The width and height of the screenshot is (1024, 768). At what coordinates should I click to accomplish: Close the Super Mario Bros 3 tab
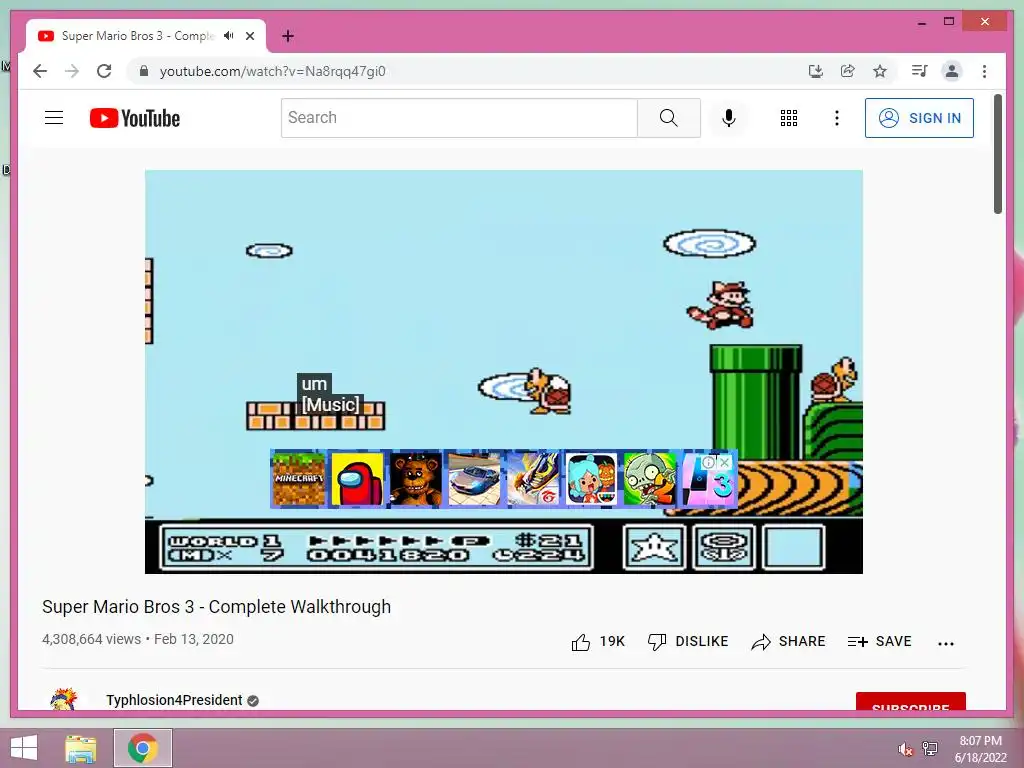click(250, 36)
